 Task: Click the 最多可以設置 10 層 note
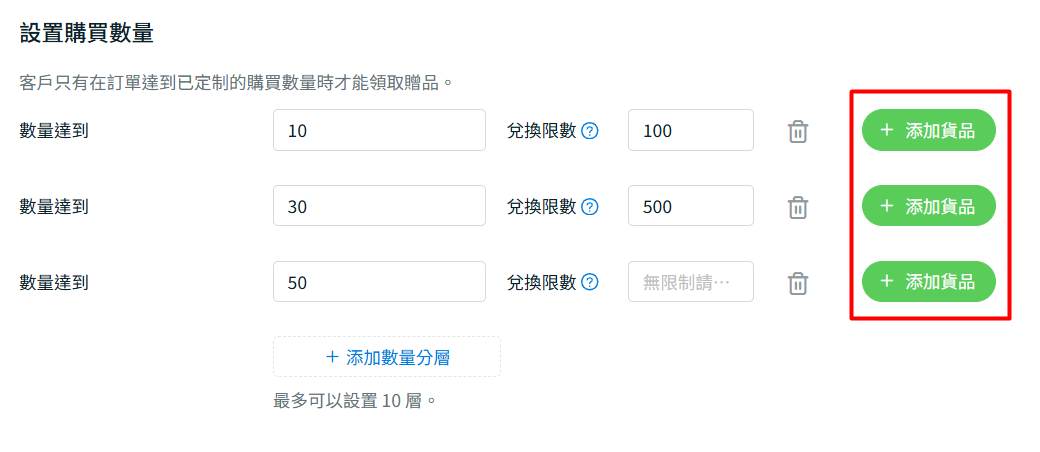(355, 401)
